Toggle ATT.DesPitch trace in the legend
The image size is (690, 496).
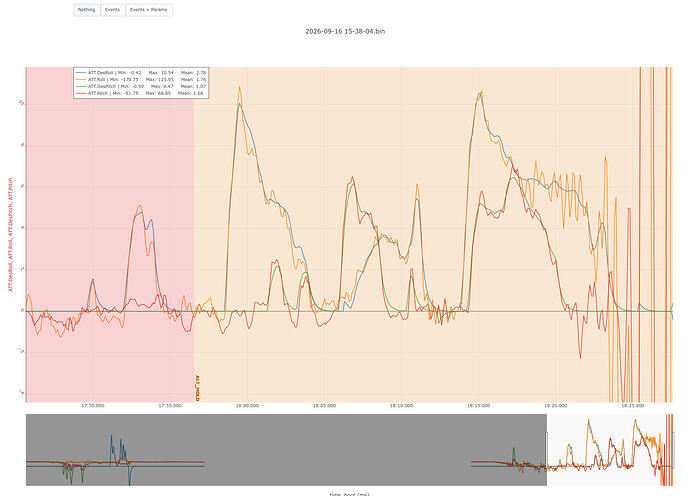click(141, 86)
